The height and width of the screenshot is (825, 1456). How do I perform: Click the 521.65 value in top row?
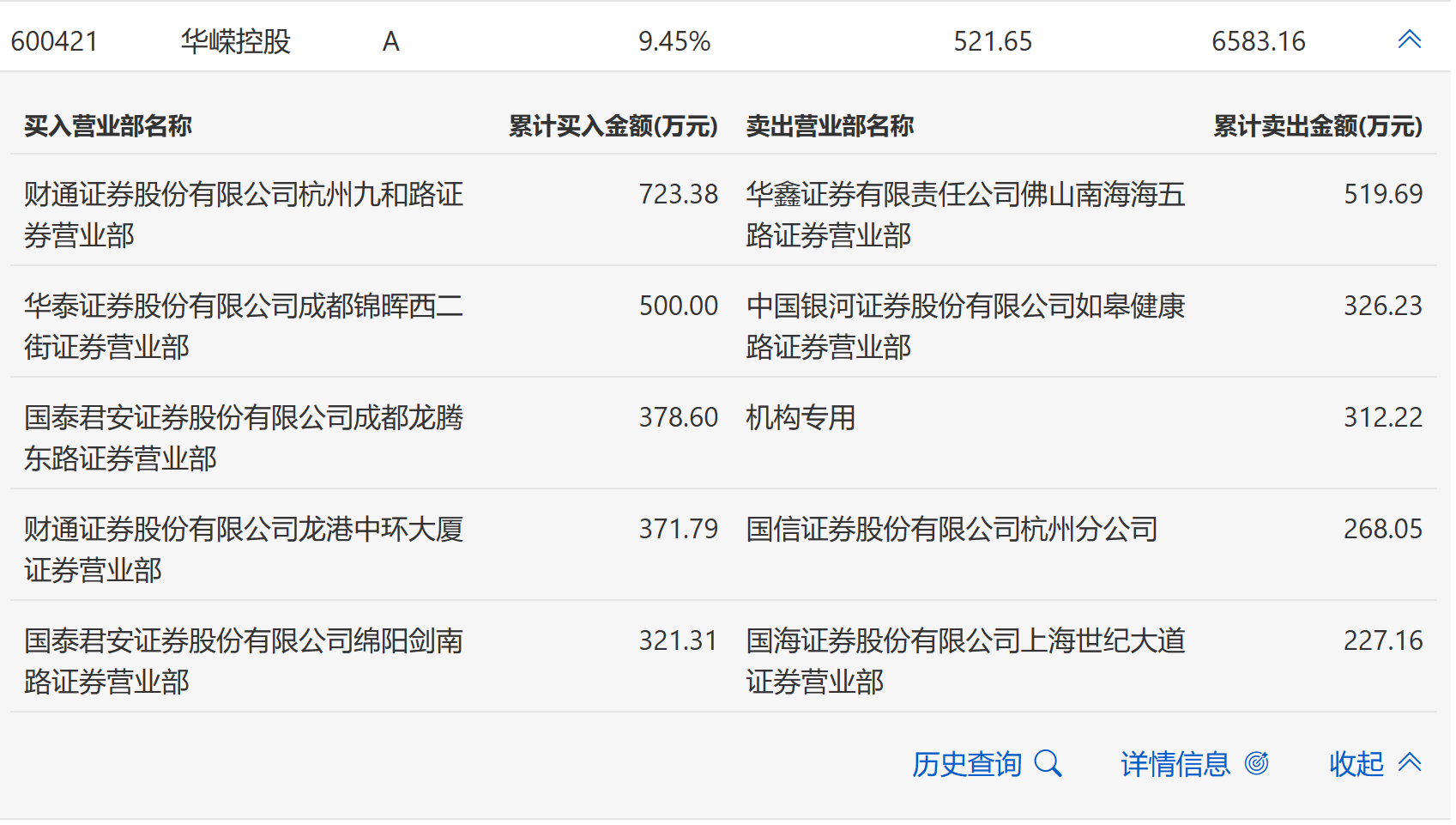993,41
